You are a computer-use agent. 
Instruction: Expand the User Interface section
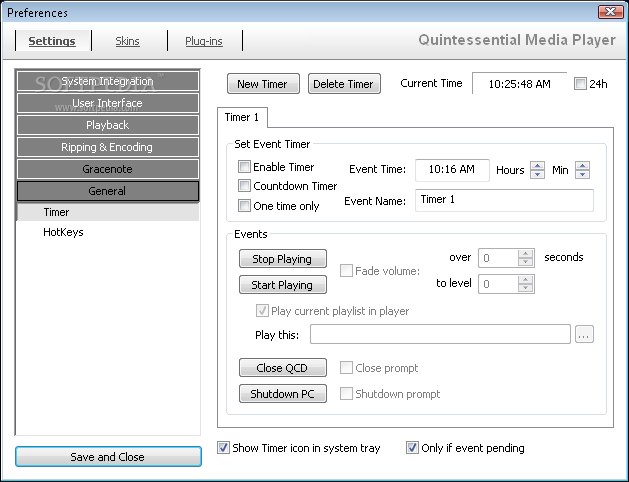108,103
